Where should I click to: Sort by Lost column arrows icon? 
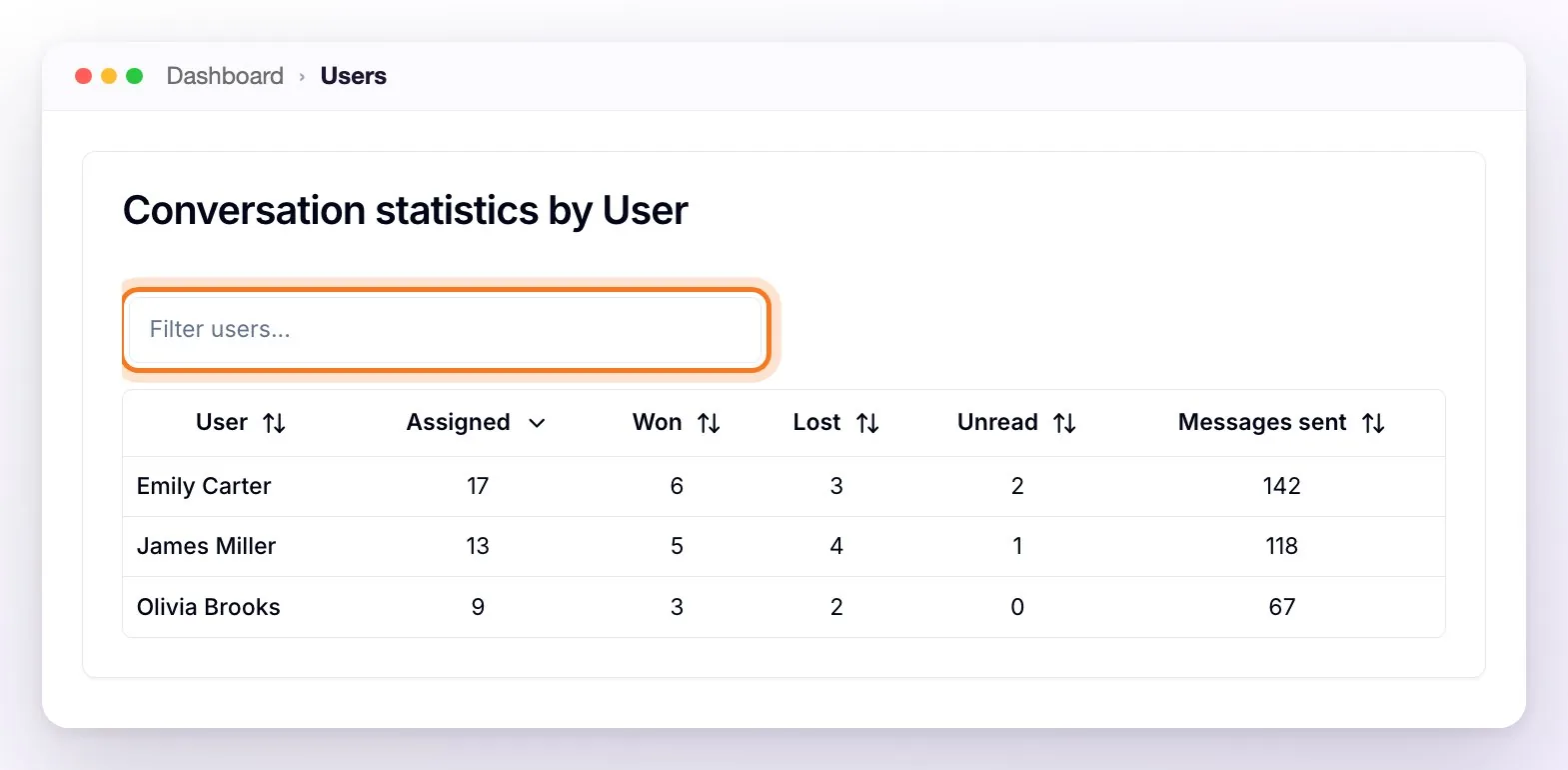click(x=867, y=423)
